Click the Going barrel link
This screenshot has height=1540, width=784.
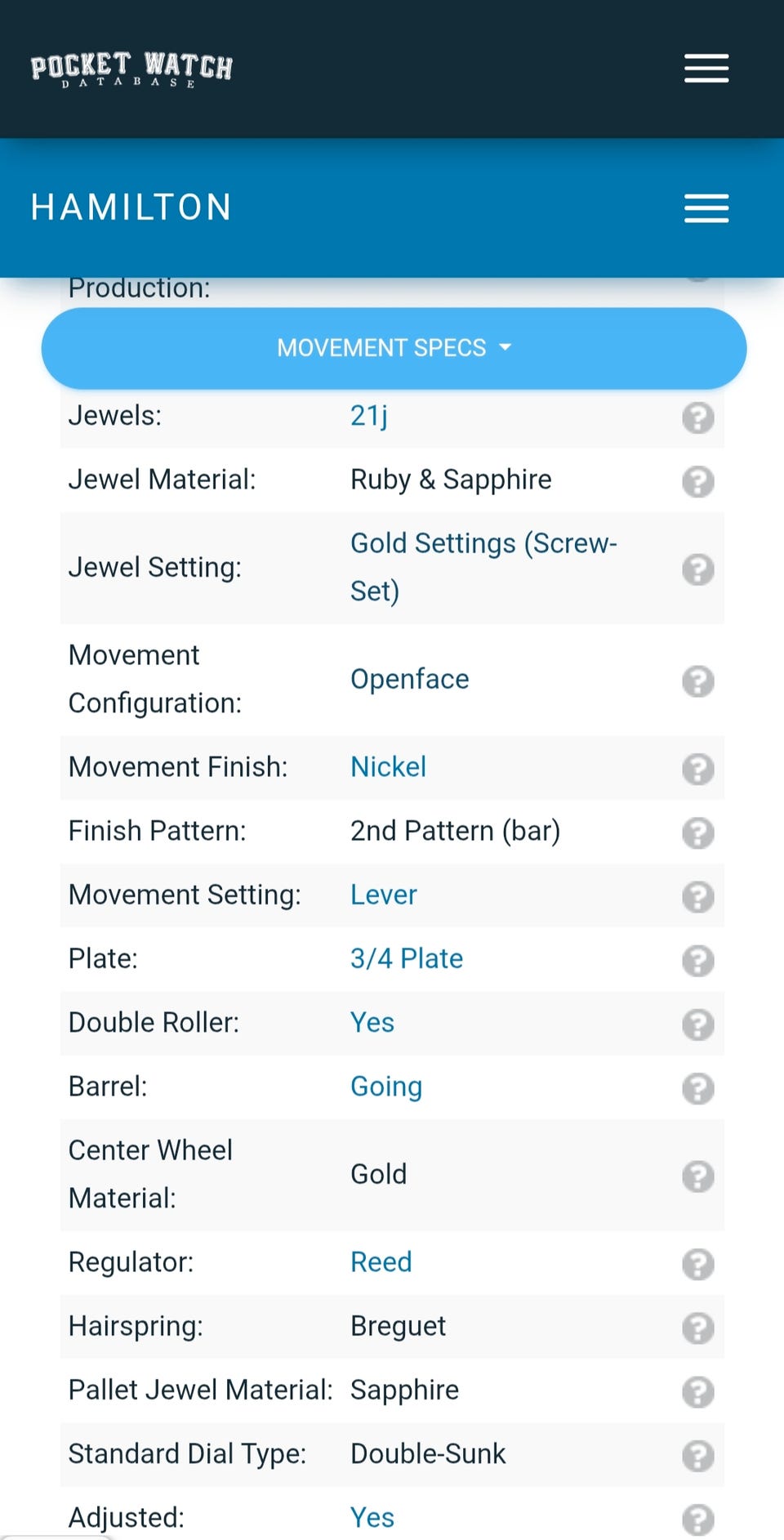coord(386,1087)
